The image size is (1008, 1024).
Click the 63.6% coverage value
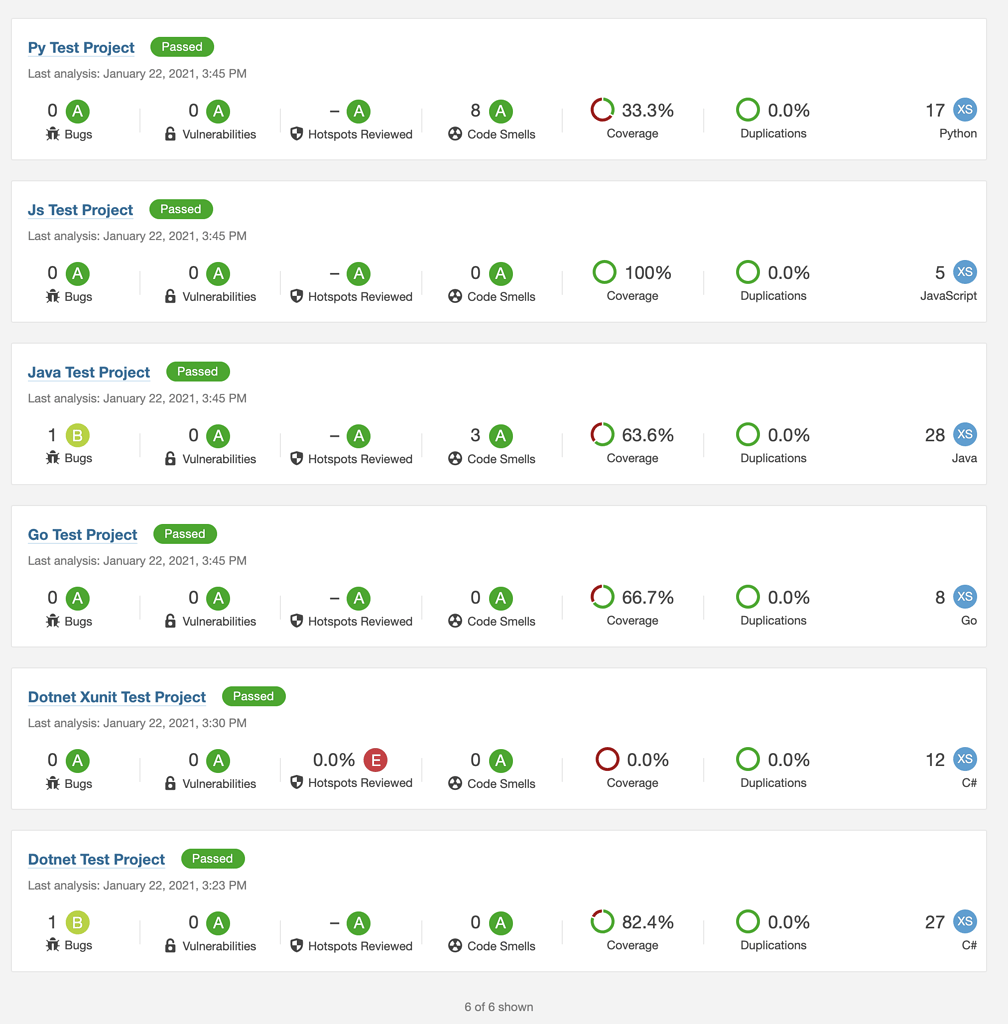[x=648, y=435]
